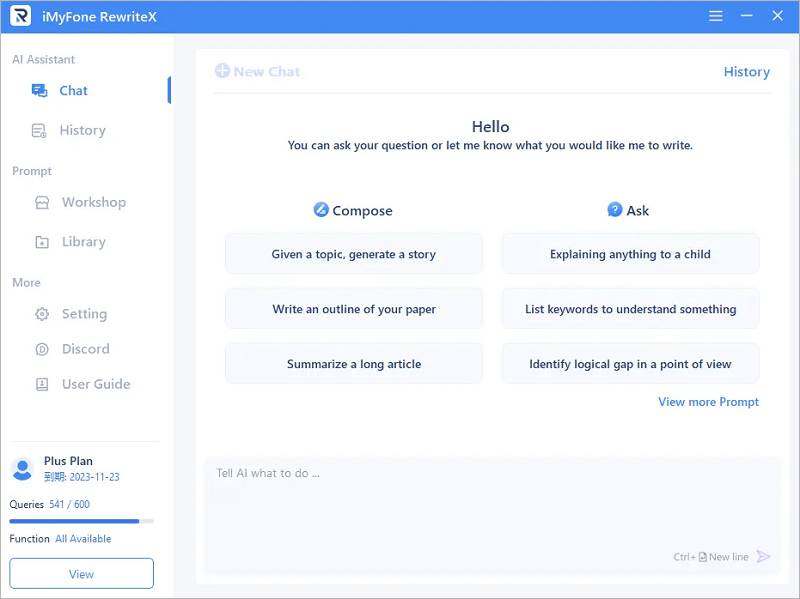This screenshot has width=800, height=599.
Task: Click the Compose pencil icon
Action: 321,209
